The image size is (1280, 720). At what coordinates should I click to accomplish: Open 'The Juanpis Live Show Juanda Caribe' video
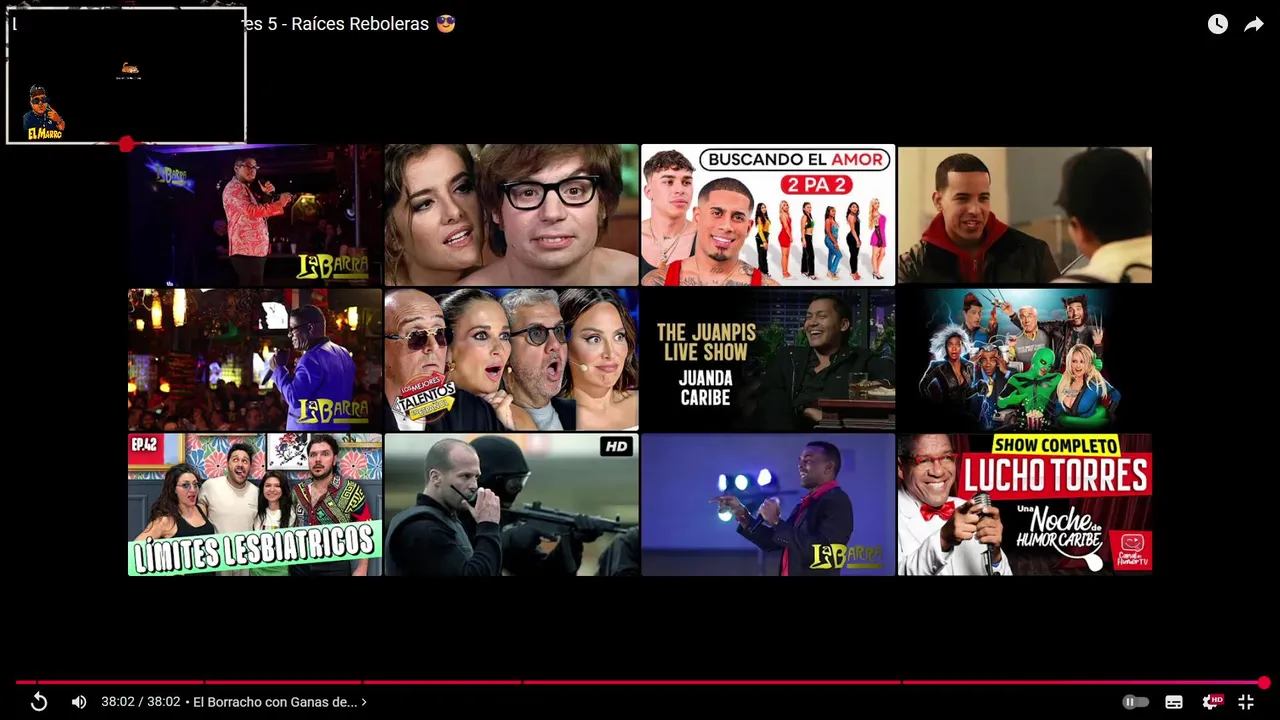pyautogui.click(x=768, y=360)
